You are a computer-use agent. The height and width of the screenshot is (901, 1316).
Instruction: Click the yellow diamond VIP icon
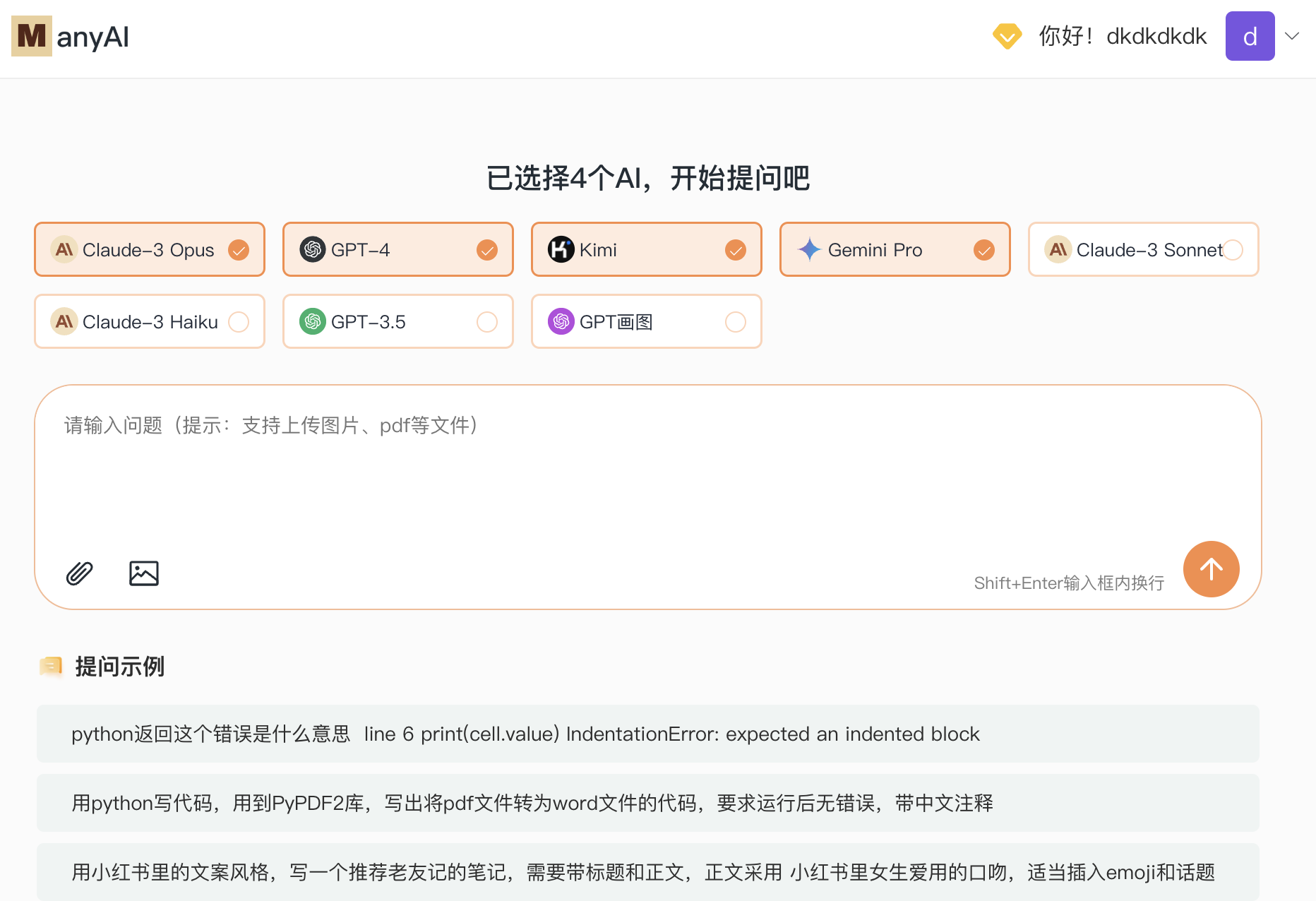tap(1007, 36)
